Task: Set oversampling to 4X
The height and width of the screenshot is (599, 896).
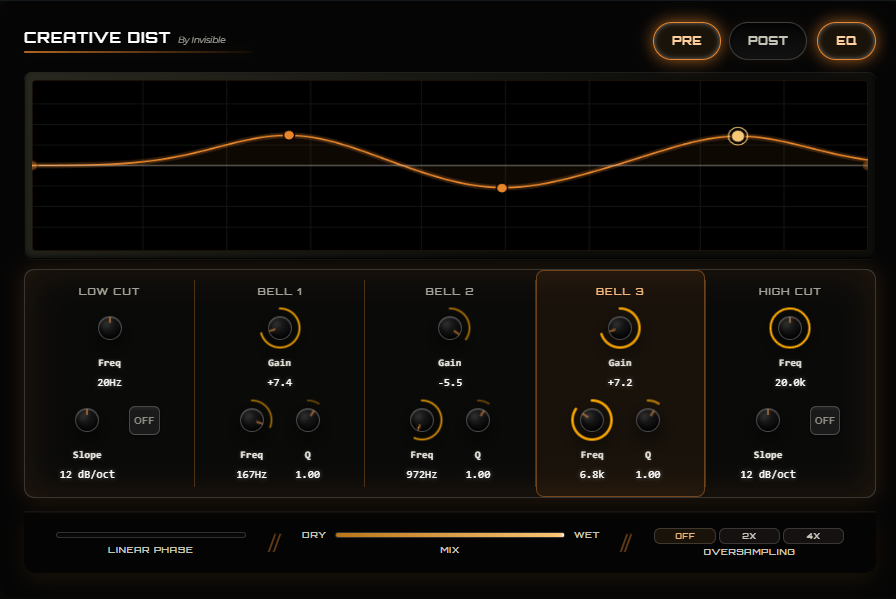Action: [813, 536]
